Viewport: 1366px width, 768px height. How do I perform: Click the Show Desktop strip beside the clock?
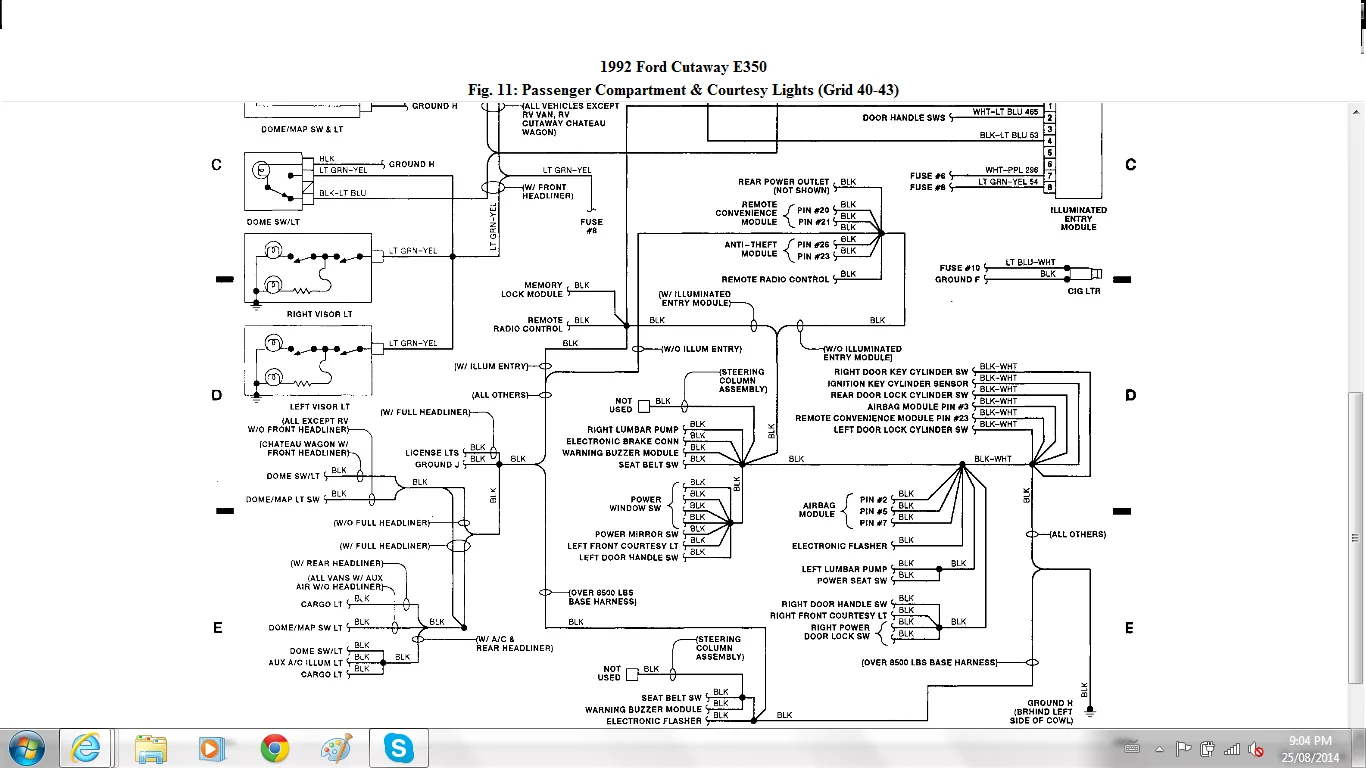click(1359, 748)
